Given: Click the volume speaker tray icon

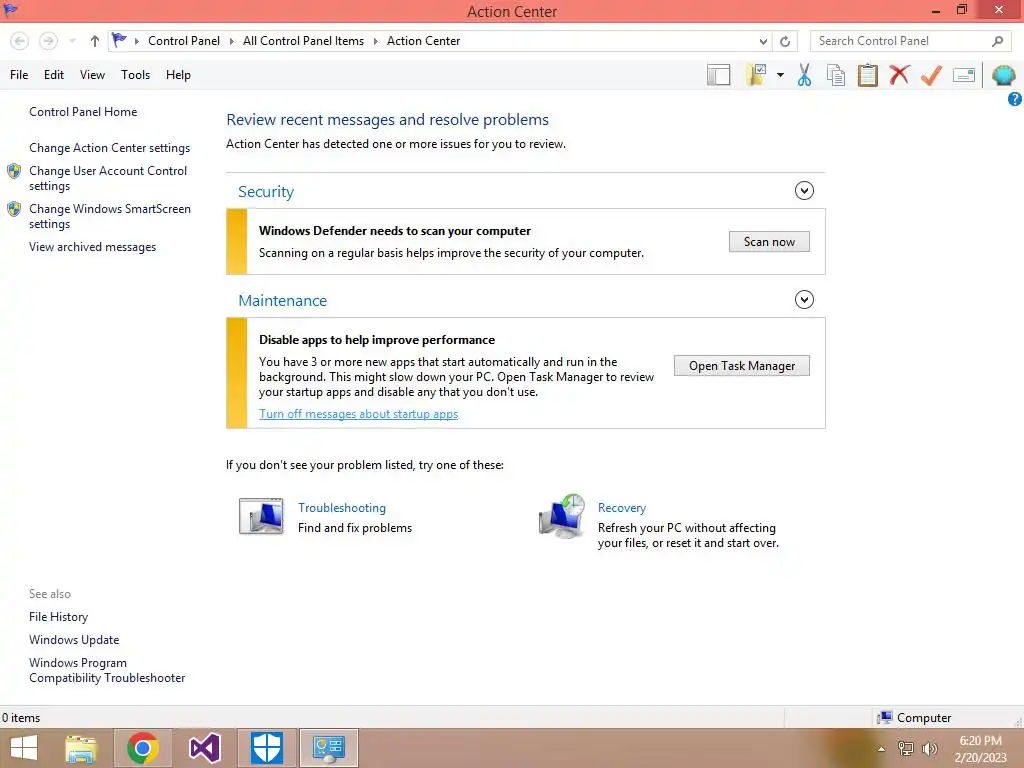Looking at the screenshot, I should point(929,749).
